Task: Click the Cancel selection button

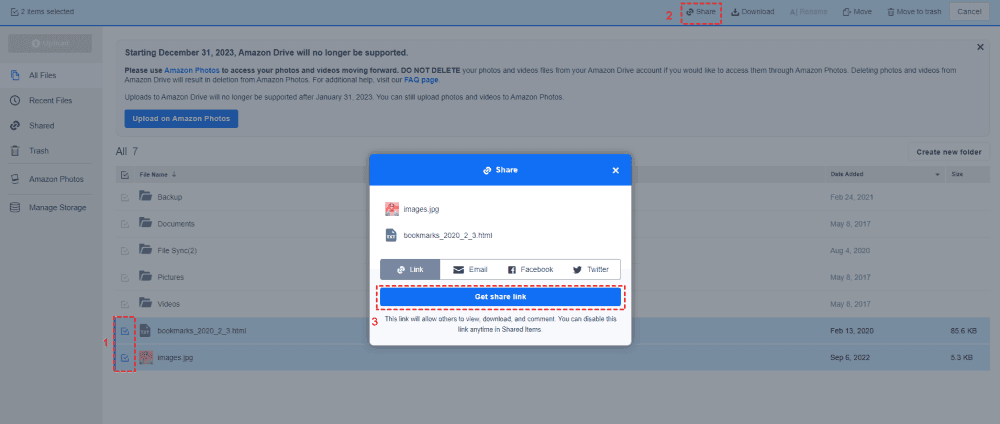Action: (x=969, y=11)
